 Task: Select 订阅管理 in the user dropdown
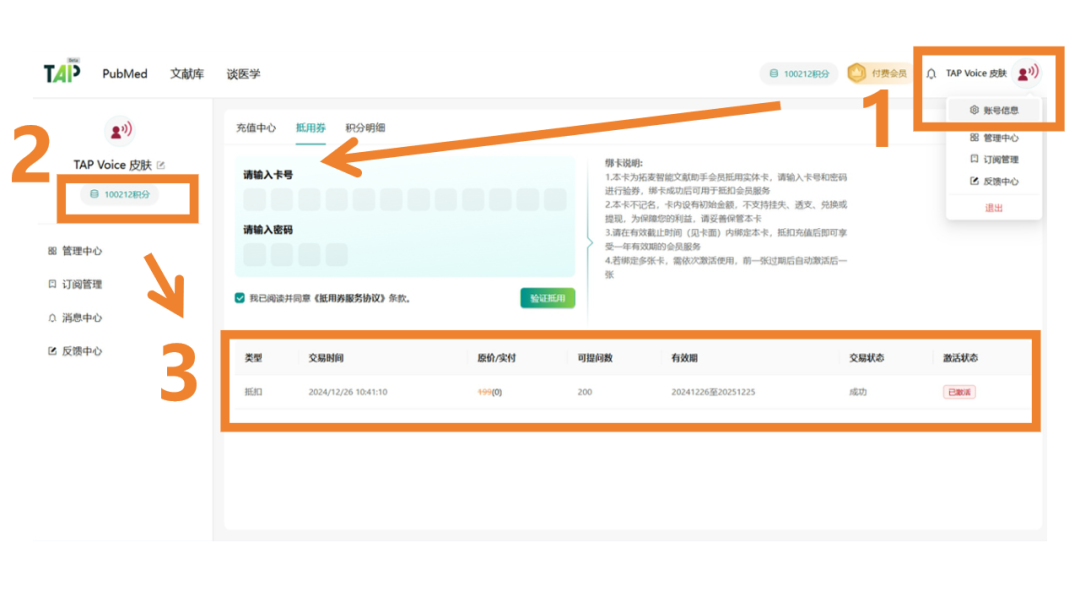pos(994,159)
